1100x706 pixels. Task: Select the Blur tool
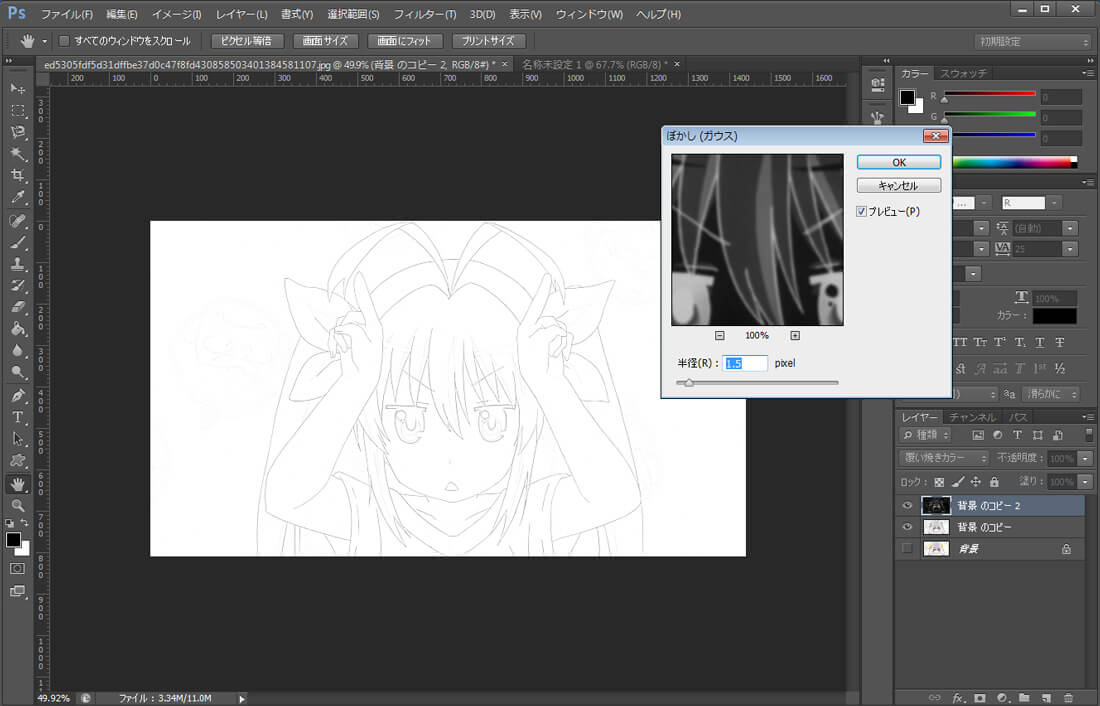click(18, 351)
